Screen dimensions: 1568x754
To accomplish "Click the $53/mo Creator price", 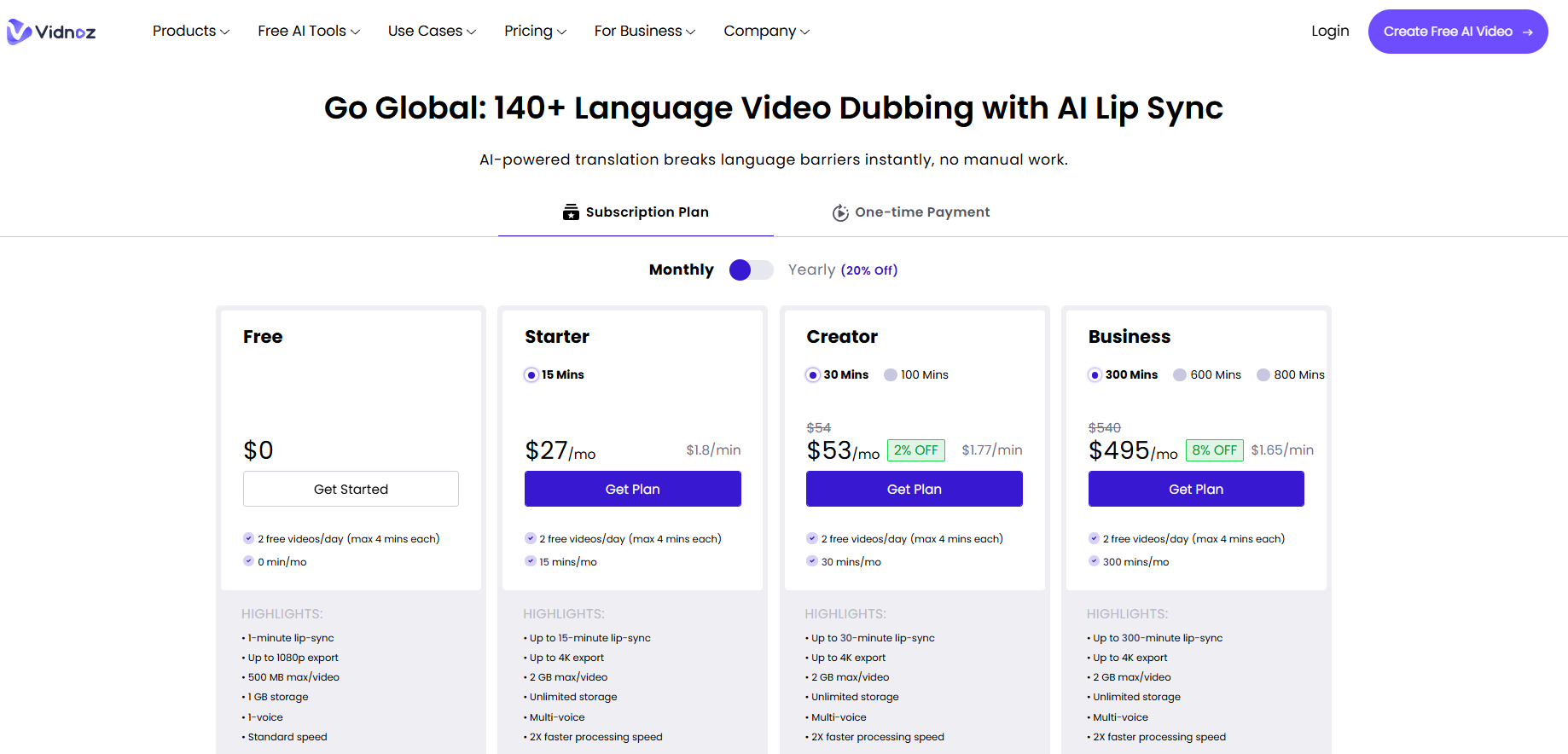I will pos(843,450).
